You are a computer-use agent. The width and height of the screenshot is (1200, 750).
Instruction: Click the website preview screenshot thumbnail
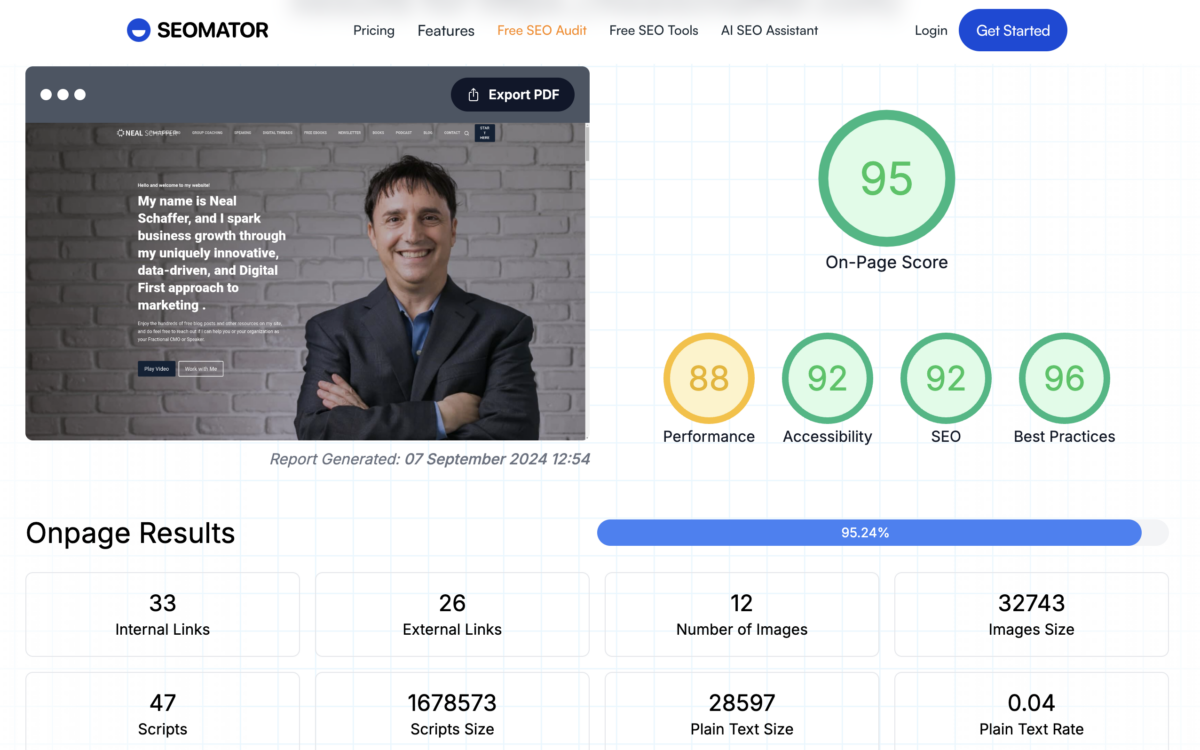pyautogui.click(x=306, y=280)
